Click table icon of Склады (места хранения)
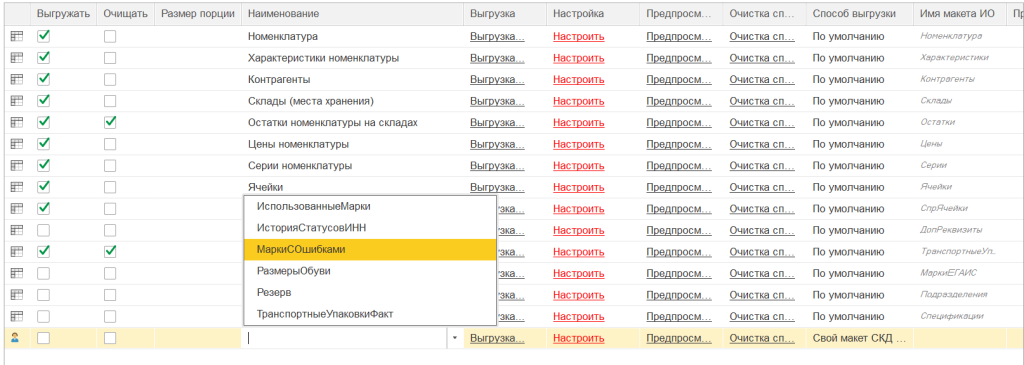 coord(18,101)
